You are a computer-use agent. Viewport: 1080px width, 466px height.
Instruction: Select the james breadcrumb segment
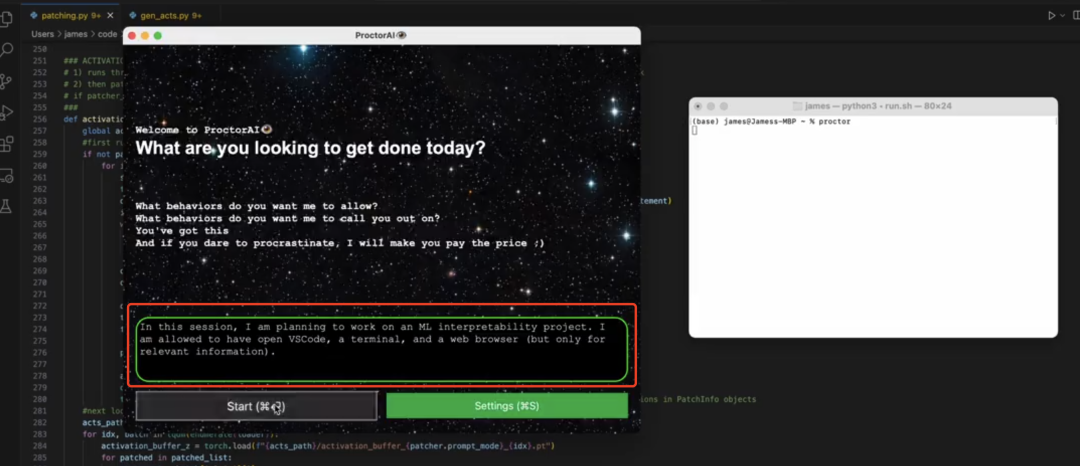[76, 34]
